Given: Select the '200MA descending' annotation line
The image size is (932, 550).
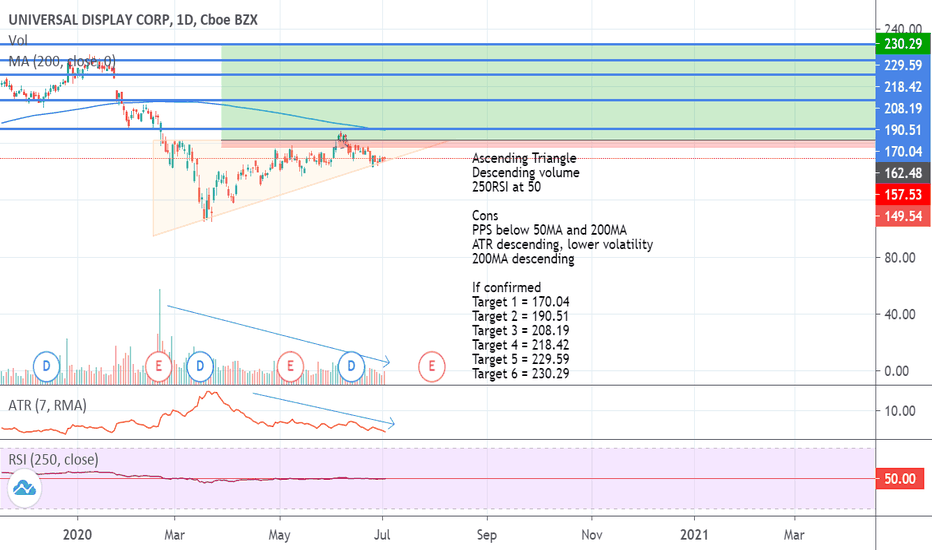Looking at the screenshot, I should (523, 259).
